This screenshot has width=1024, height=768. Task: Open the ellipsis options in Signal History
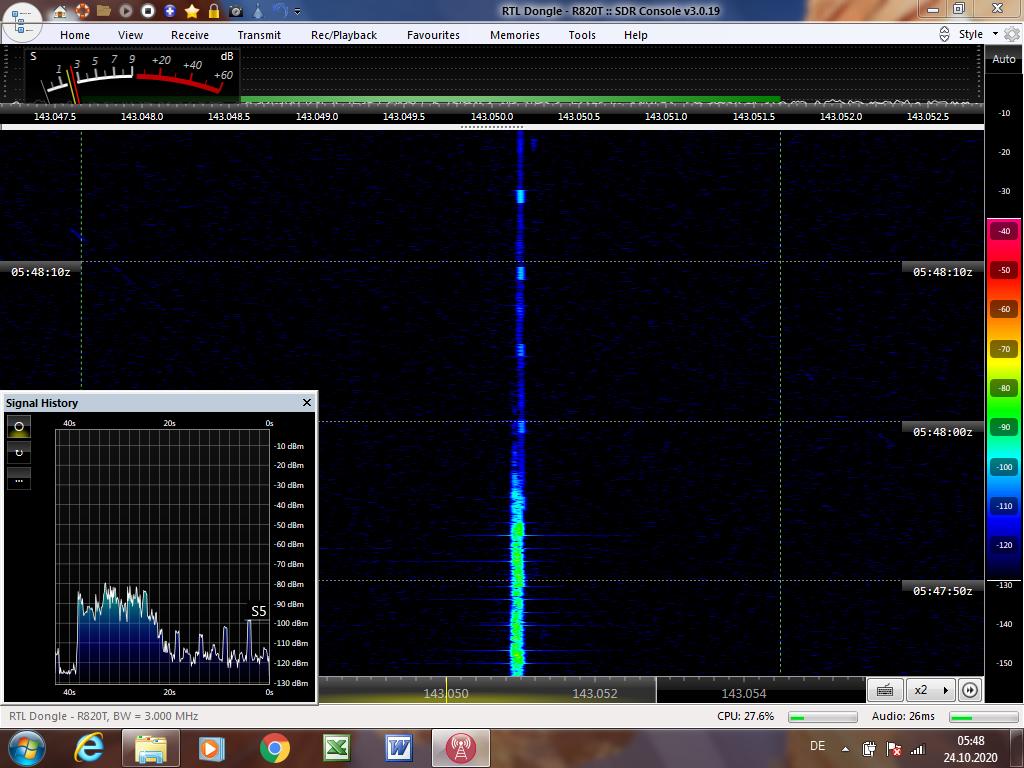click(19, 480)
